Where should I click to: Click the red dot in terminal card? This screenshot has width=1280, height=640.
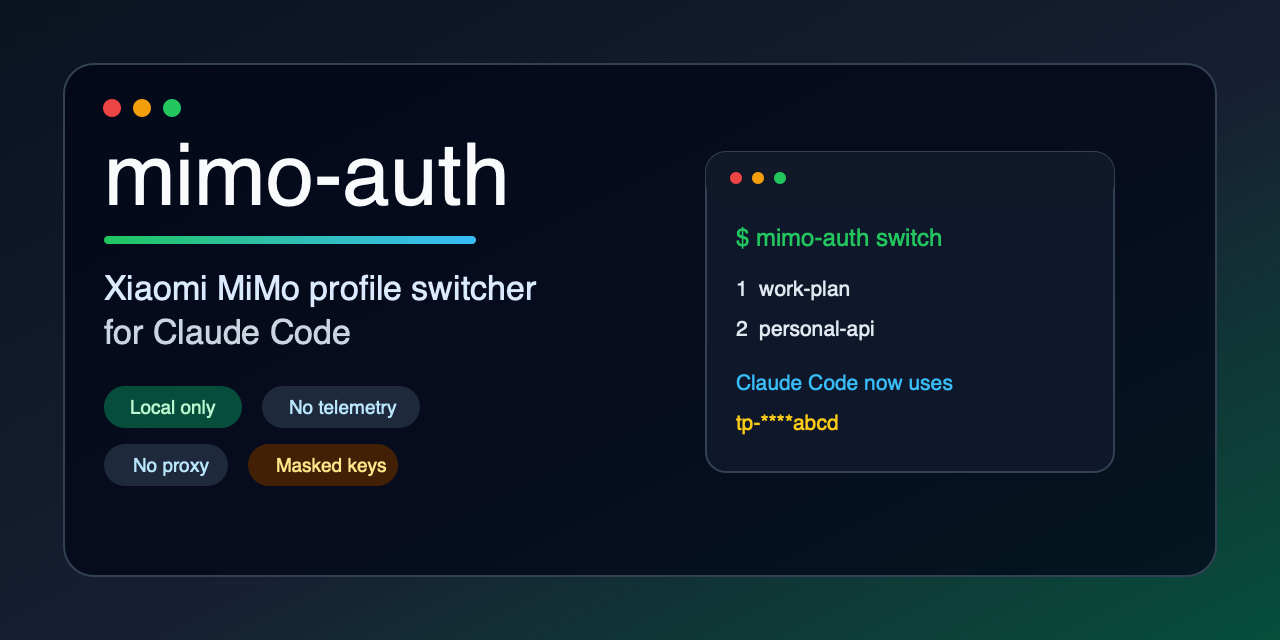tap(736, 178)
